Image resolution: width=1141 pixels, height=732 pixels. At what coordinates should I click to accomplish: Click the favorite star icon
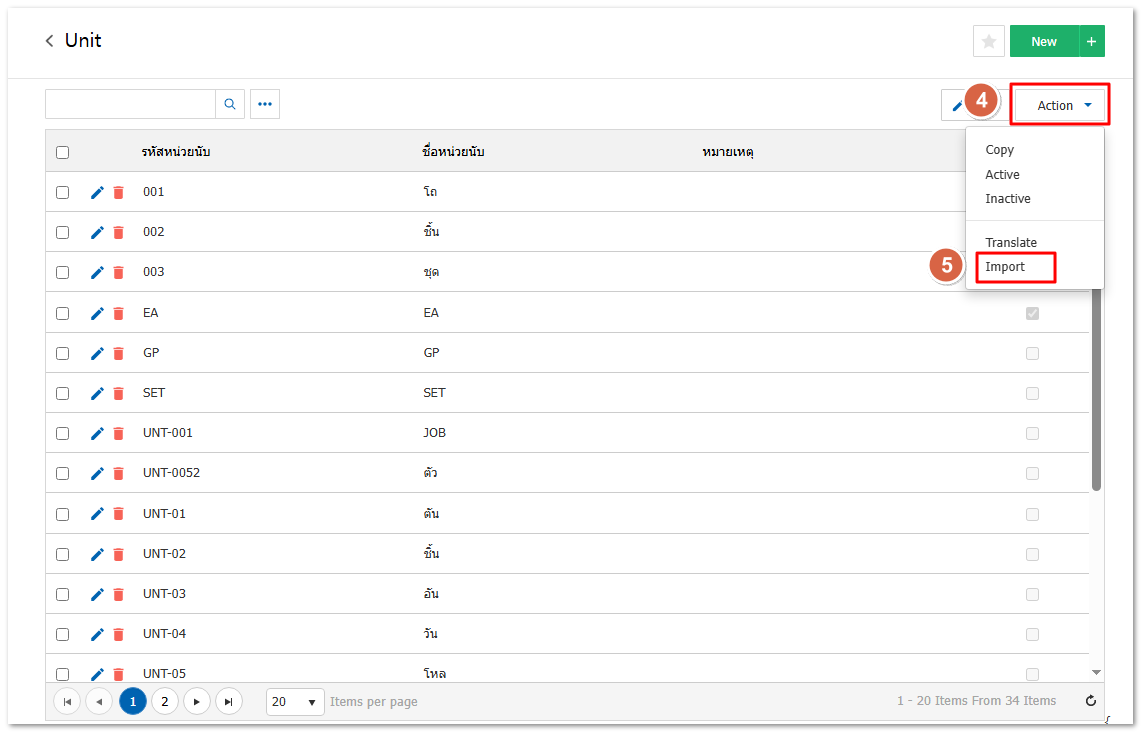click(989, 41)
